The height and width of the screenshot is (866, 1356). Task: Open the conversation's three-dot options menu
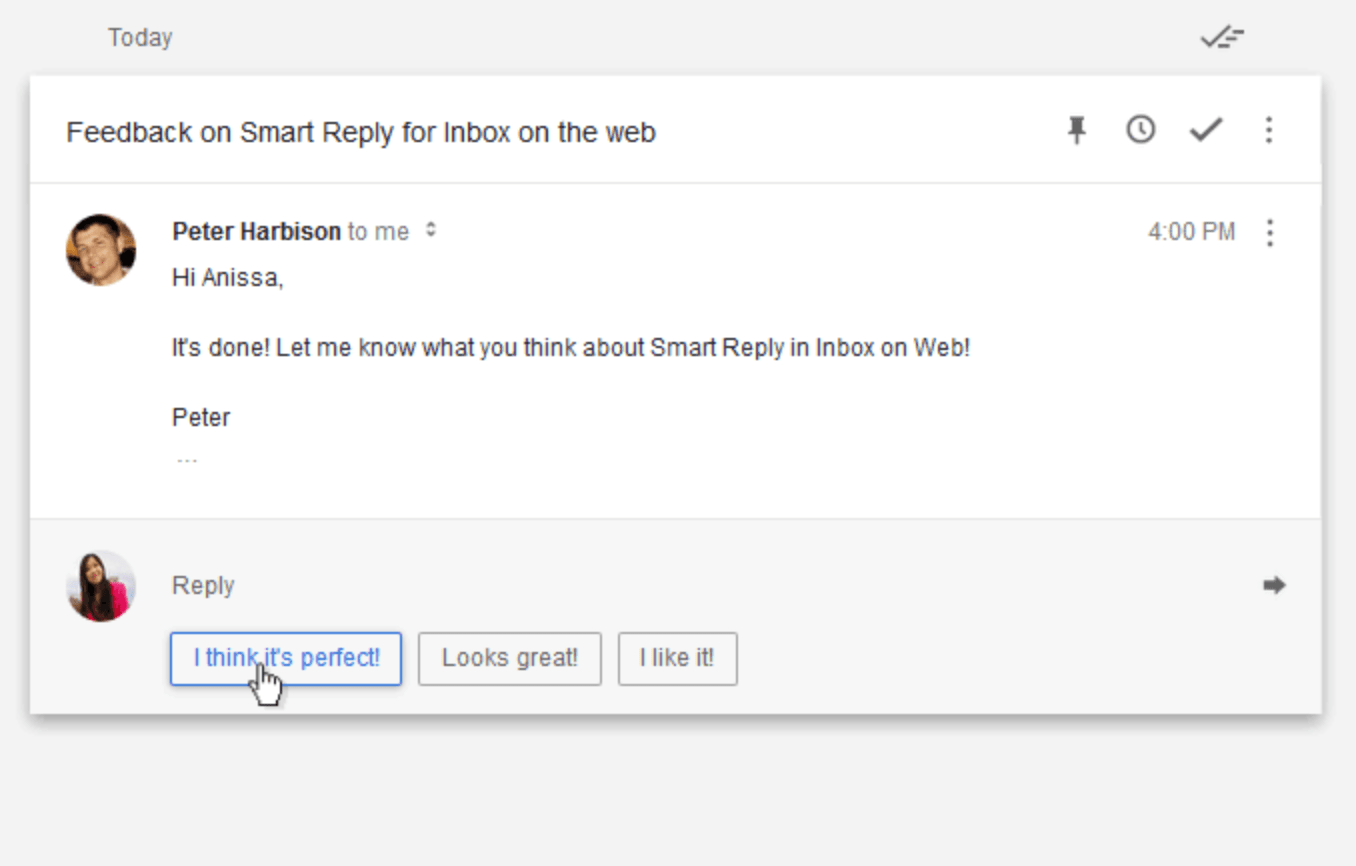click(1269, 130)
